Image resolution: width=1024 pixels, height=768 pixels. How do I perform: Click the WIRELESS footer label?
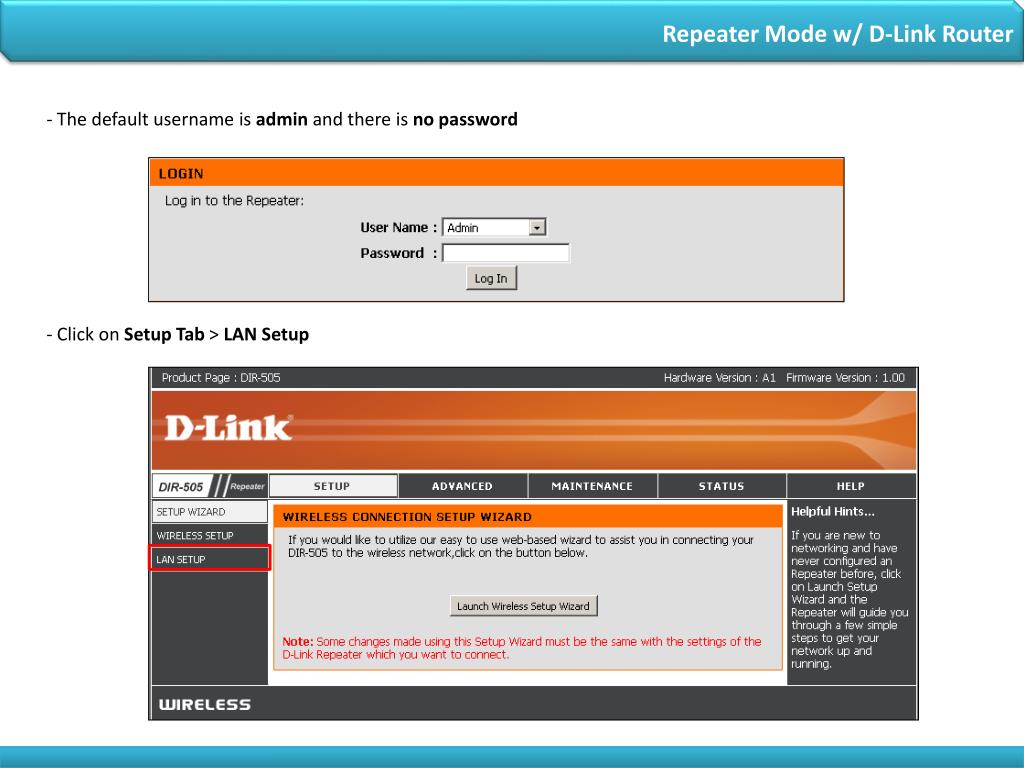click(x=204, y=705)
